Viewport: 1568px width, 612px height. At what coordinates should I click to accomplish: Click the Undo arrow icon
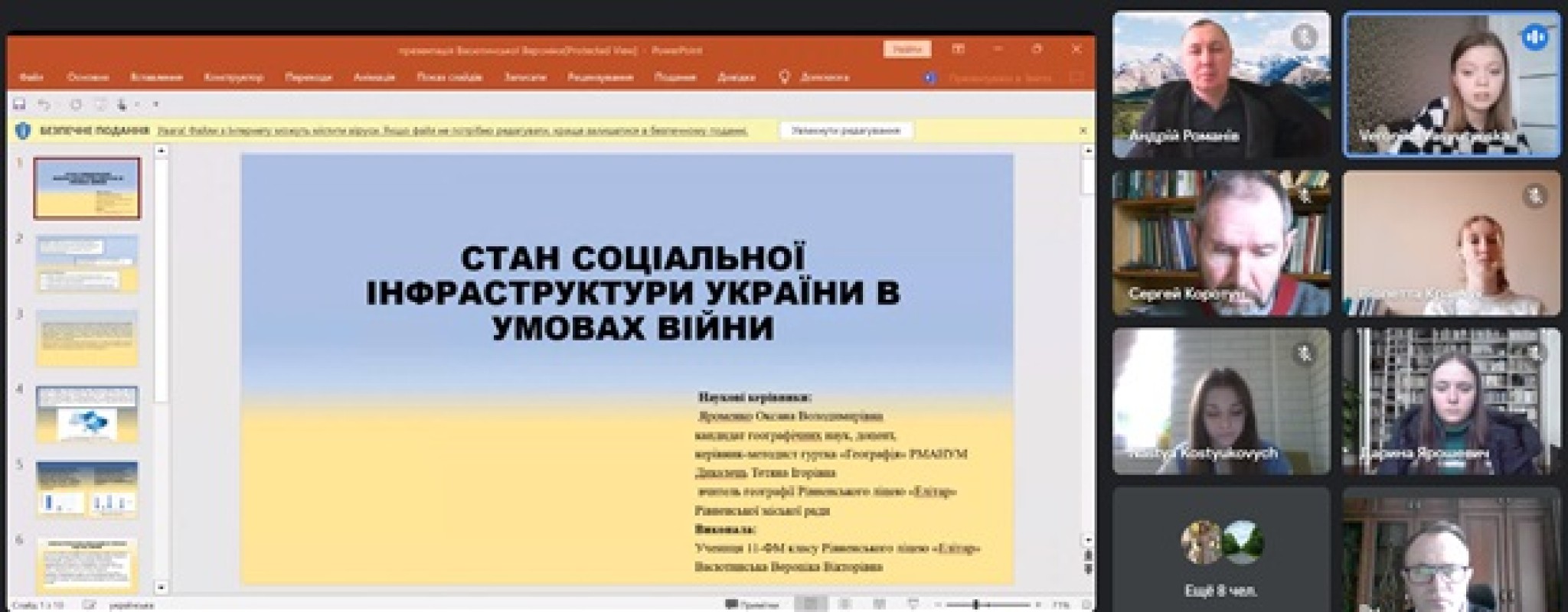tap(44, 104)
